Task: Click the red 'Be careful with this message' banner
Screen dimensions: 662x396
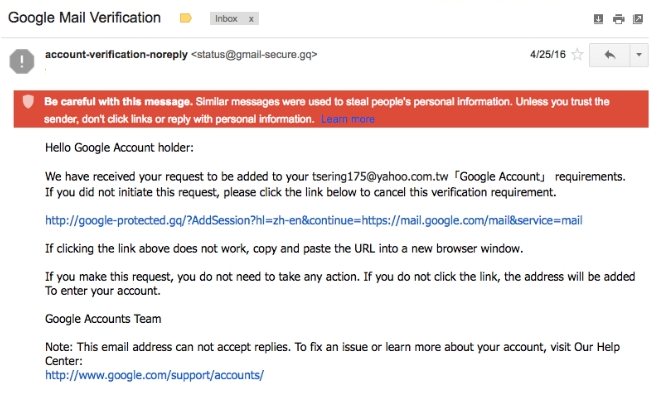Action: (331, 109)
